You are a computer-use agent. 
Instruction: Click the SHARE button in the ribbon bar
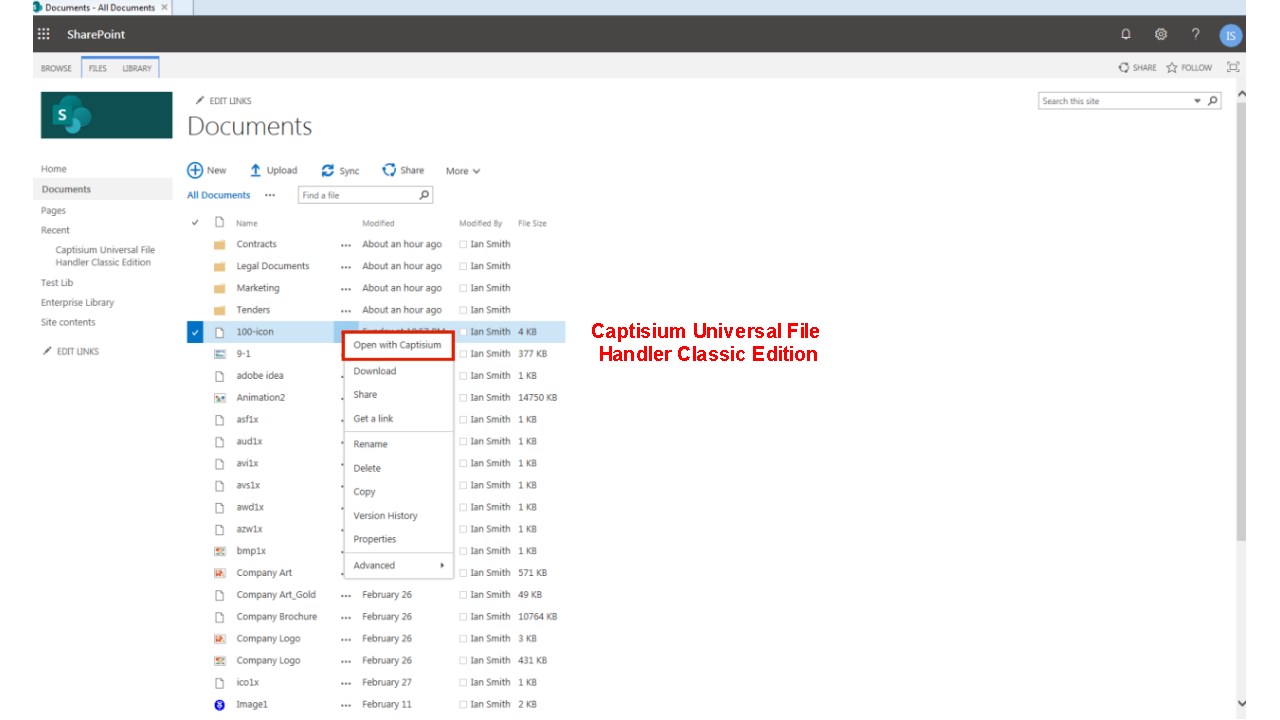tap(1138, 68)
